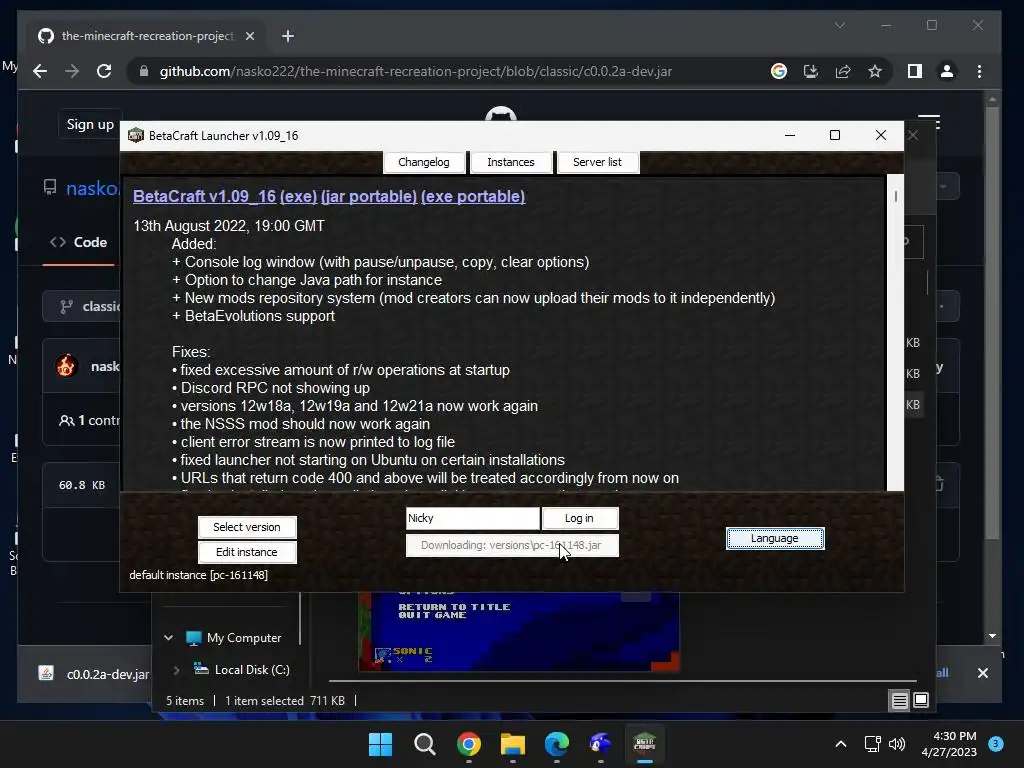This screenshot has height=768, width=1024.
Task: Open the Windows Start menu
Action: point(381,744)
